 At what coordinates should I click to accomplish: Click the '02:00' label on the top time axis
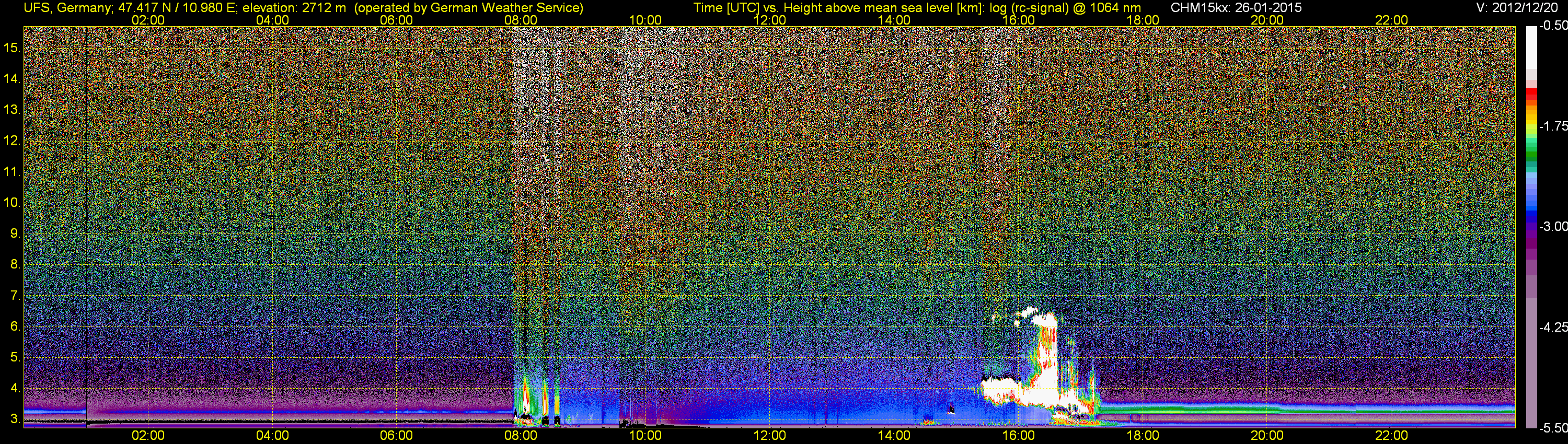(148, 20)
